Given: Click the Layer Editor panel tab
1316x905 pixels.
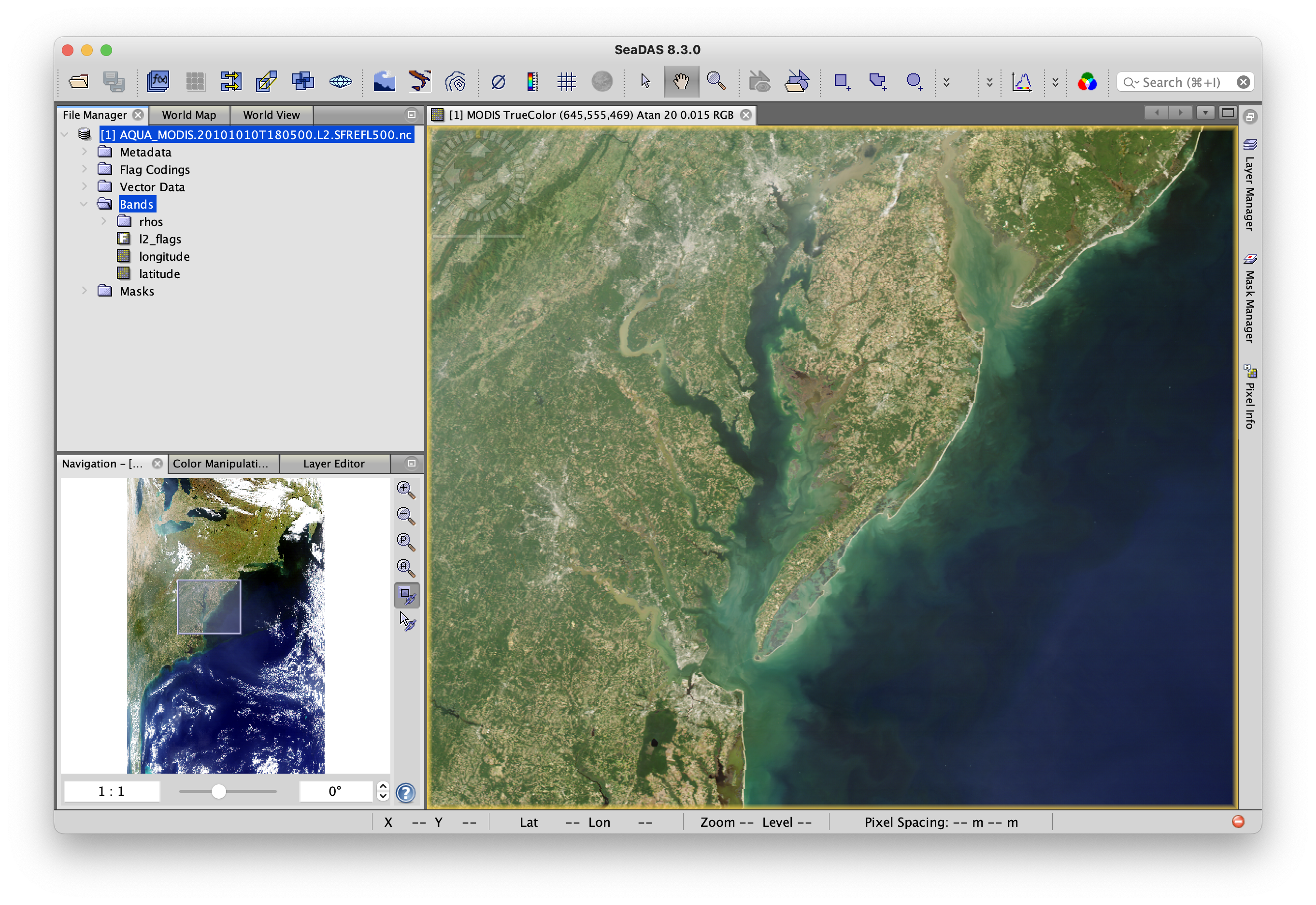Looking at the screenshot, I should [333, 463].
